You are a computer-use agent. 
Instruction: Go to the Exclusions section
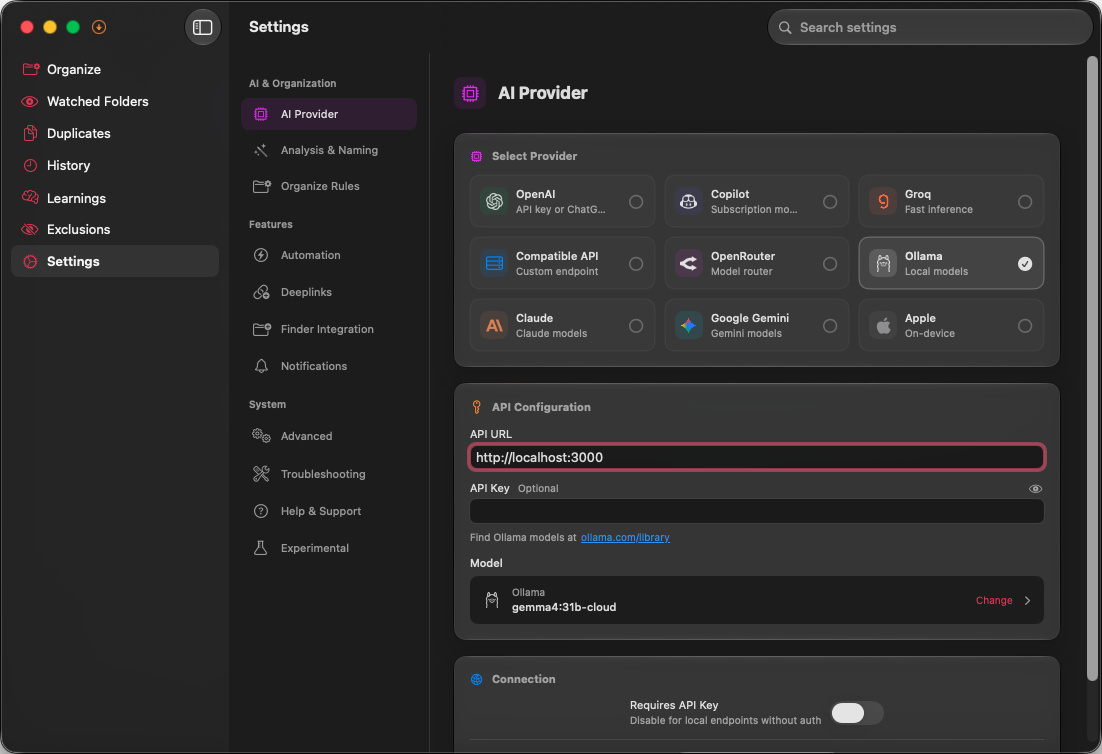(x=115, y=229)
